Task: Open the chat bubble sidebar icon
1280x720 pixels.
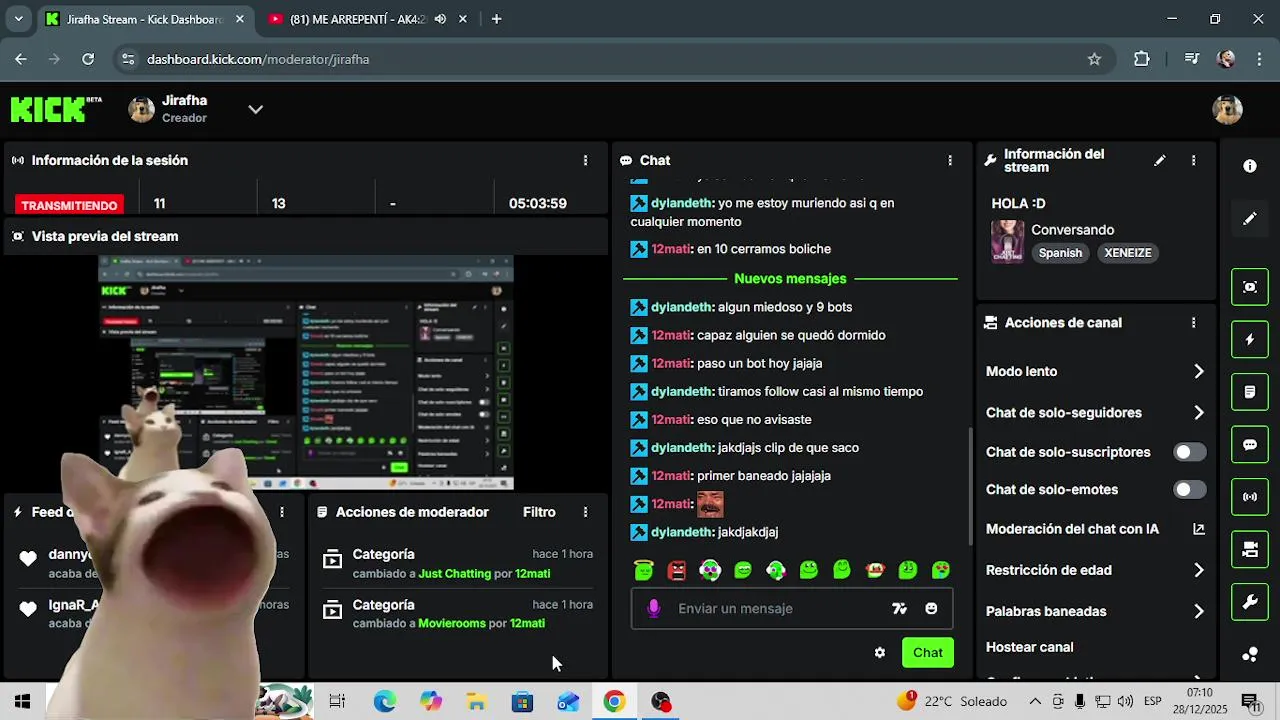Action: click(x=1250, y=444)
